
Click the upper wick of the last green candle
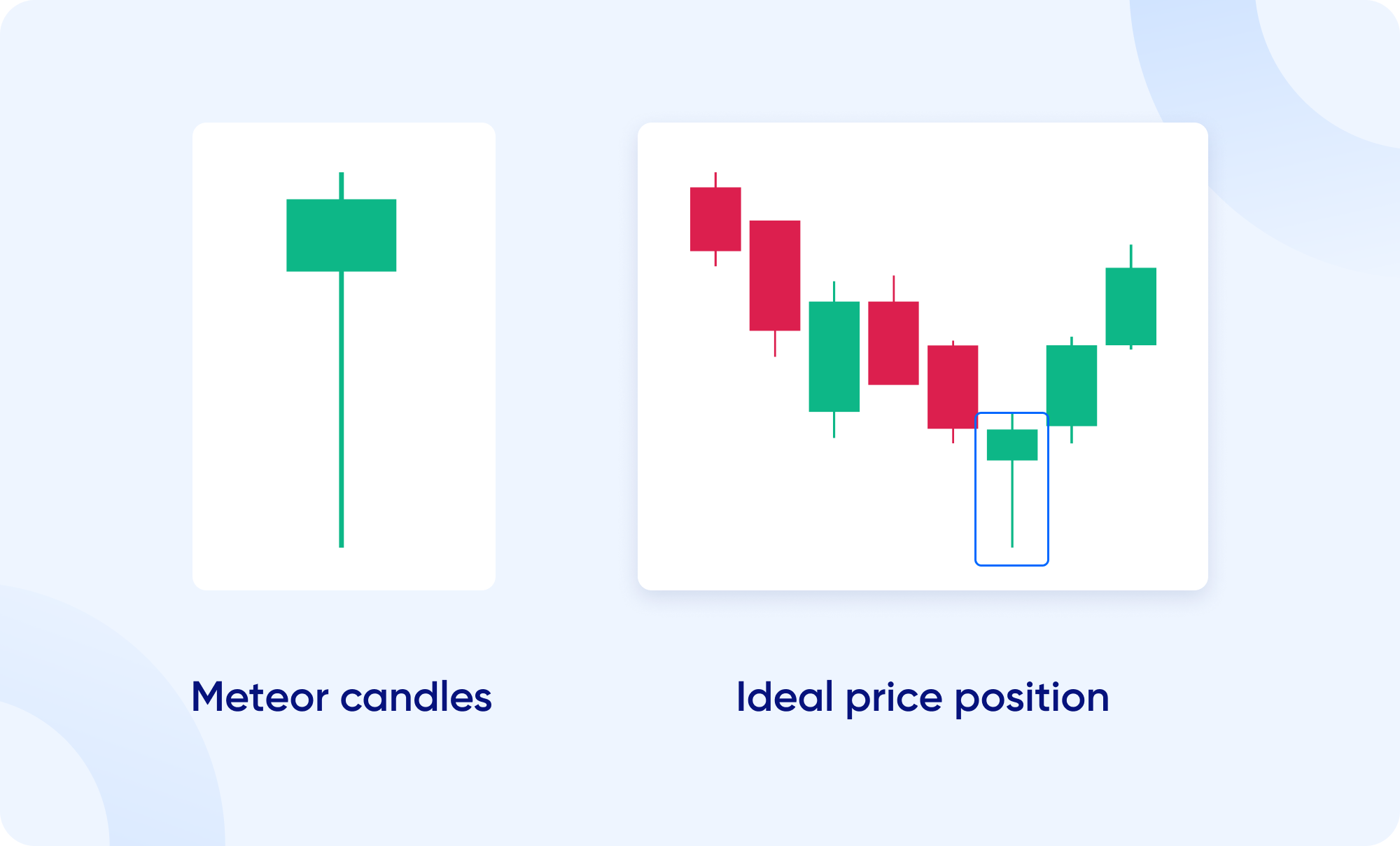(1130, 256)
